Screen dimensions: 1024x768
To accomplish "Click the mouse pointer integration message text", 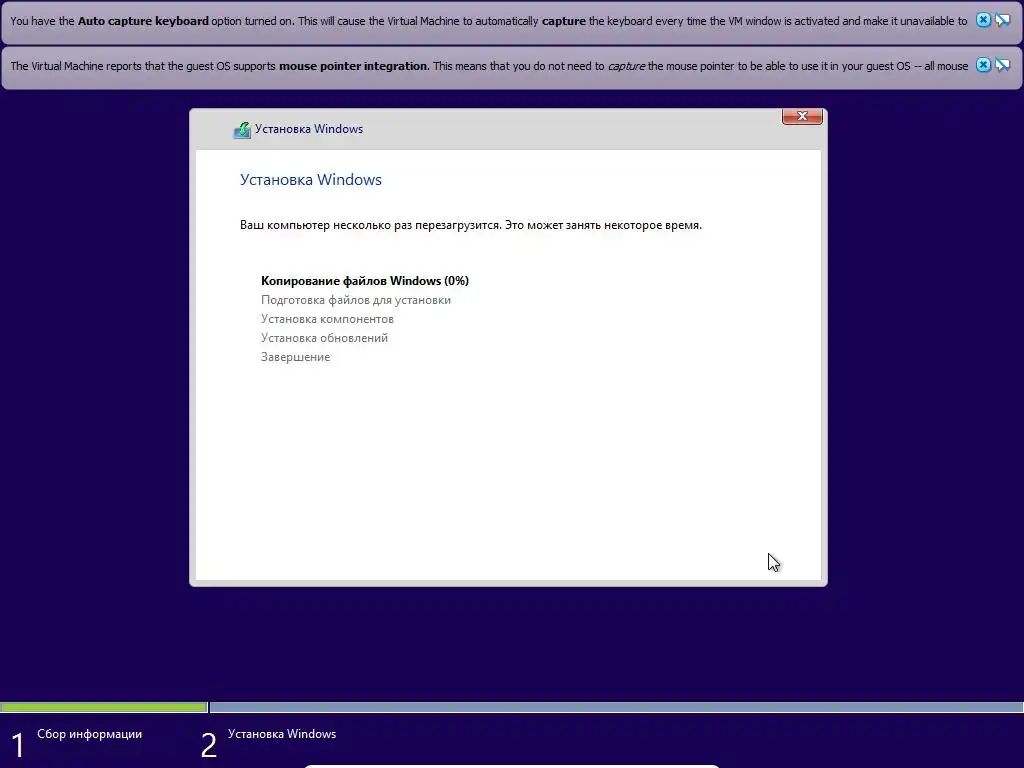I will click(489, 66).
